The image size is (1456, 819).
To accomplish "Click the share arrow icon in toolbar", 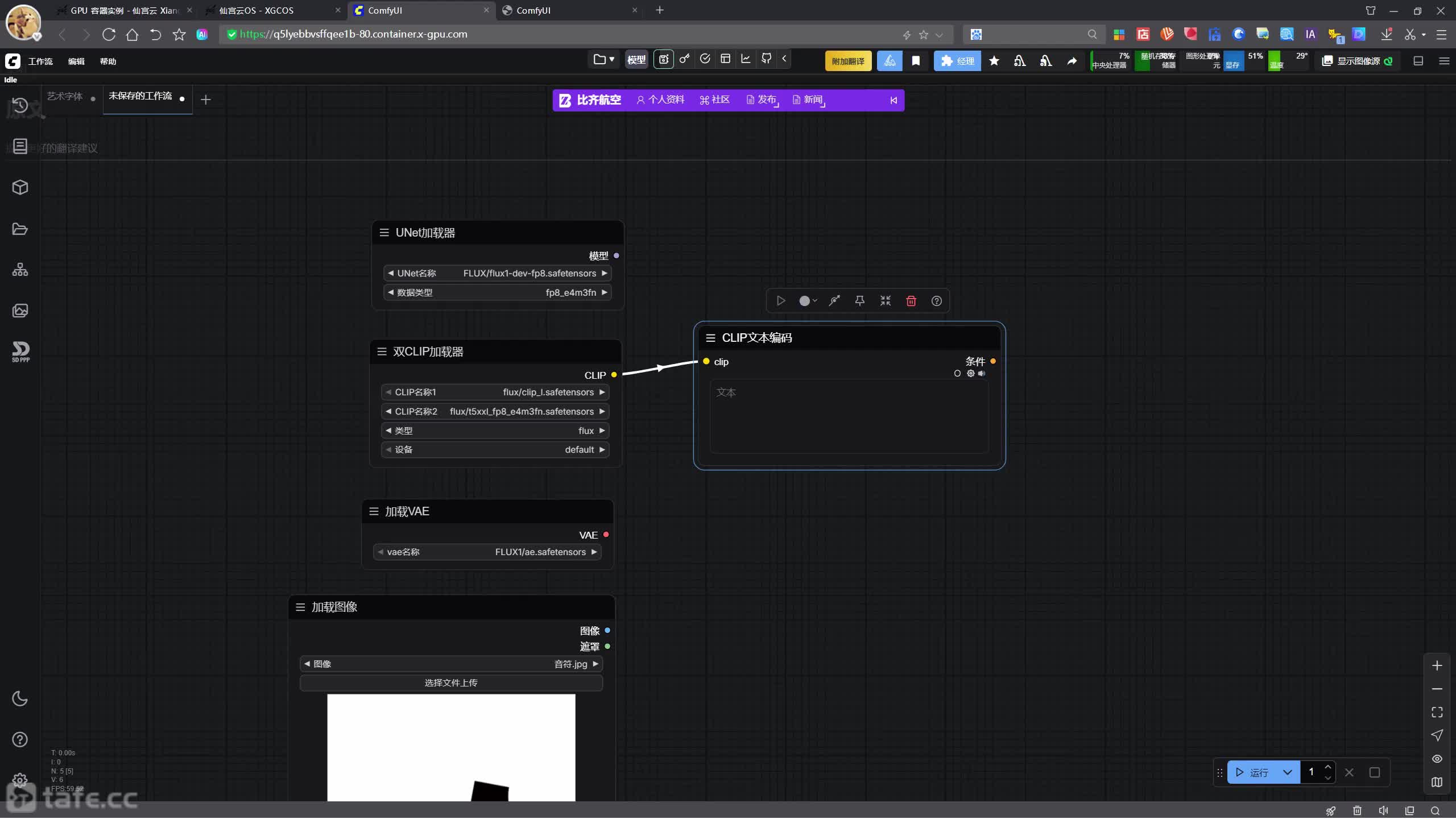I will tap(1072, 61).
